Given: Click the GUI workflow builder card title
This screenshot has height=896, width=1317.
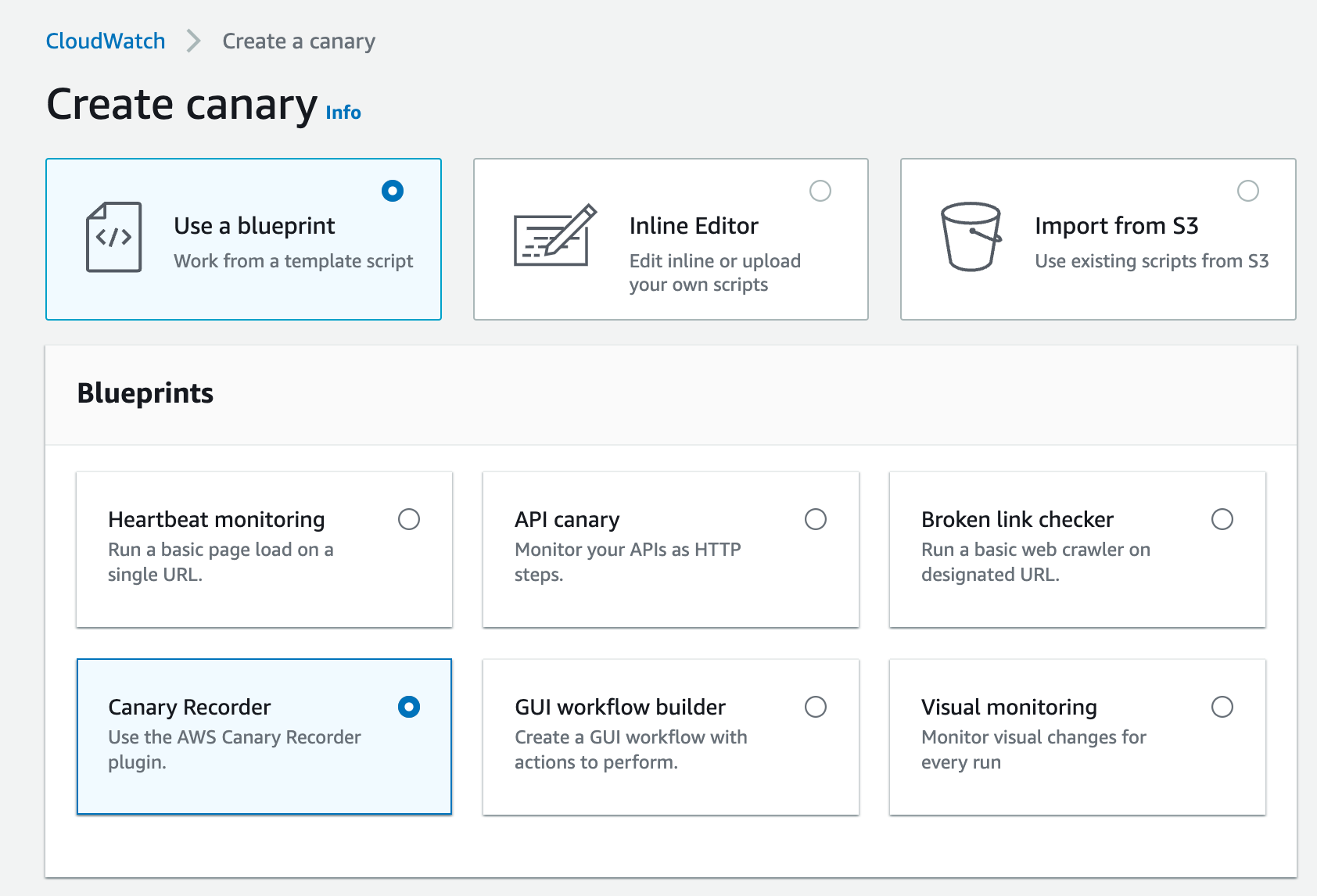Looking at the screenshot, I should (x=620, y=708).
